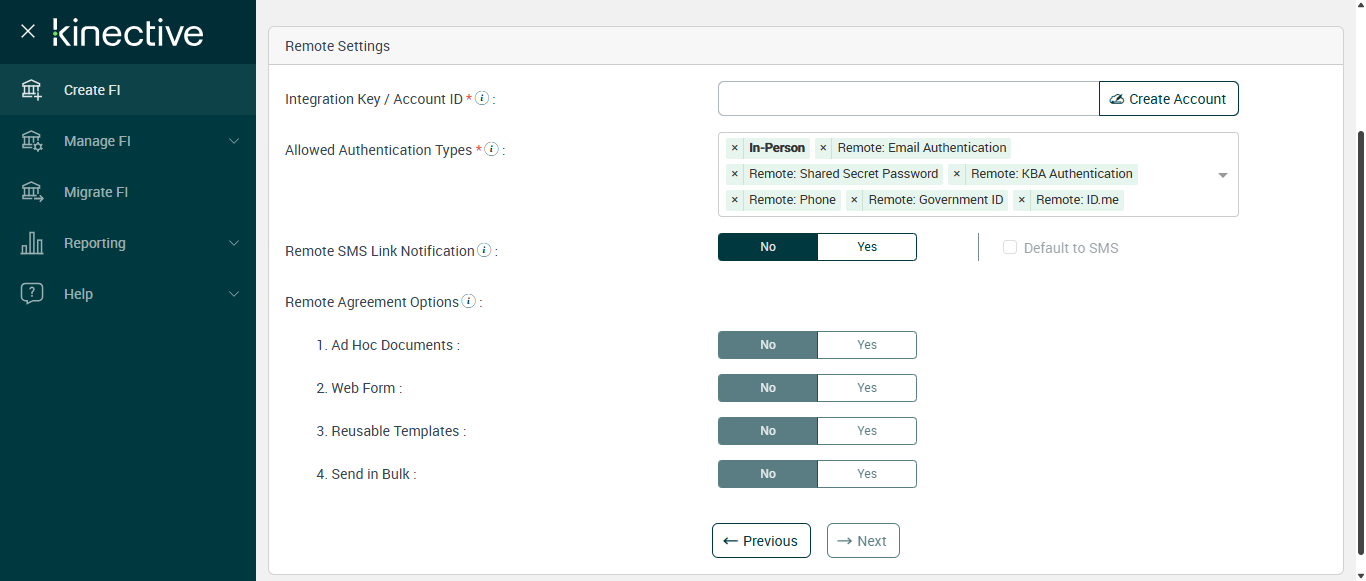Click the Help question bubble icon
The height and width of the screenshot is (581, 1366).
(x=32, y=294)
